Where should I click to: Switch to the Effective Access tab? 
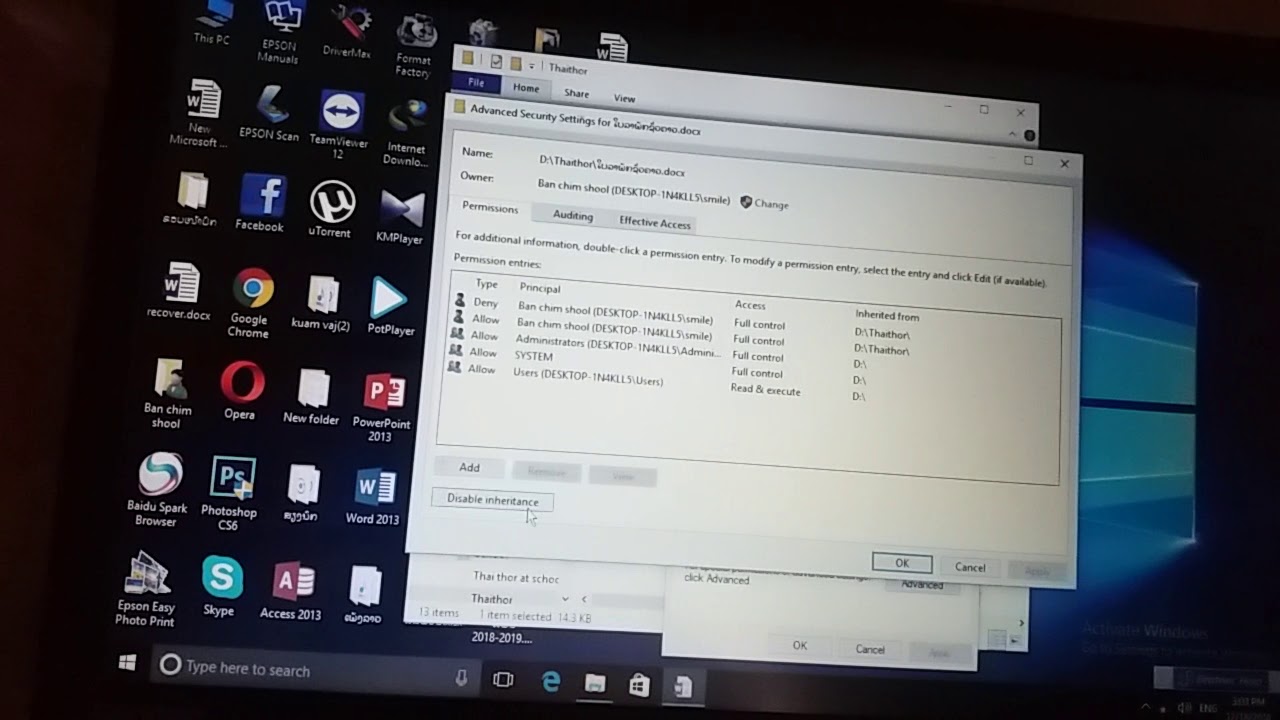click(655, 222)
